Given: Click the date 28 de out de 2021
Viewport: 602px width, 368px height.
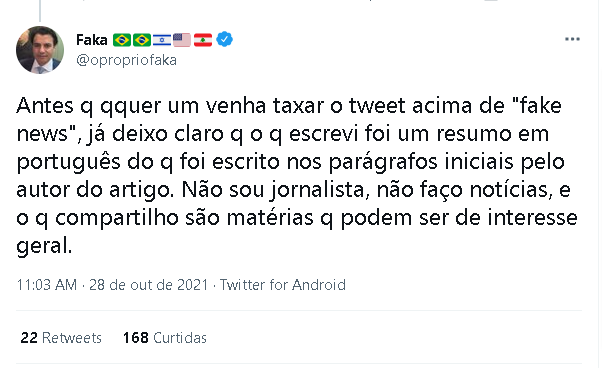Looking at the screenshot, I should tap(149, 285).
